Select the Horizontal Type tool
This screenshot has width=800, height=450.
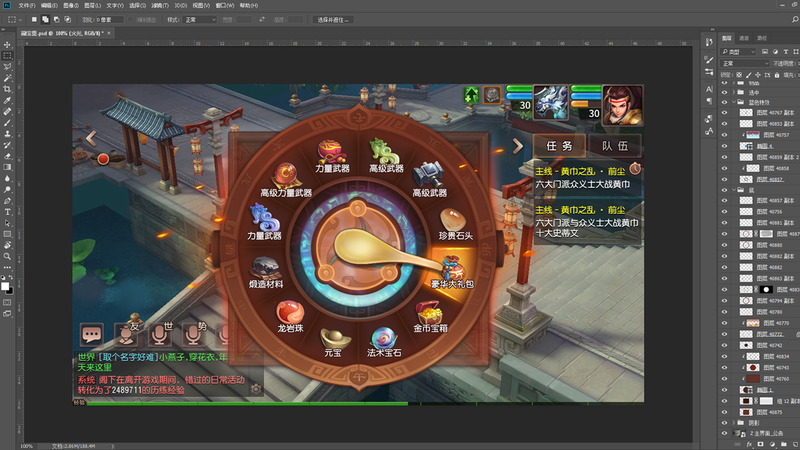[x=7, y=212]
